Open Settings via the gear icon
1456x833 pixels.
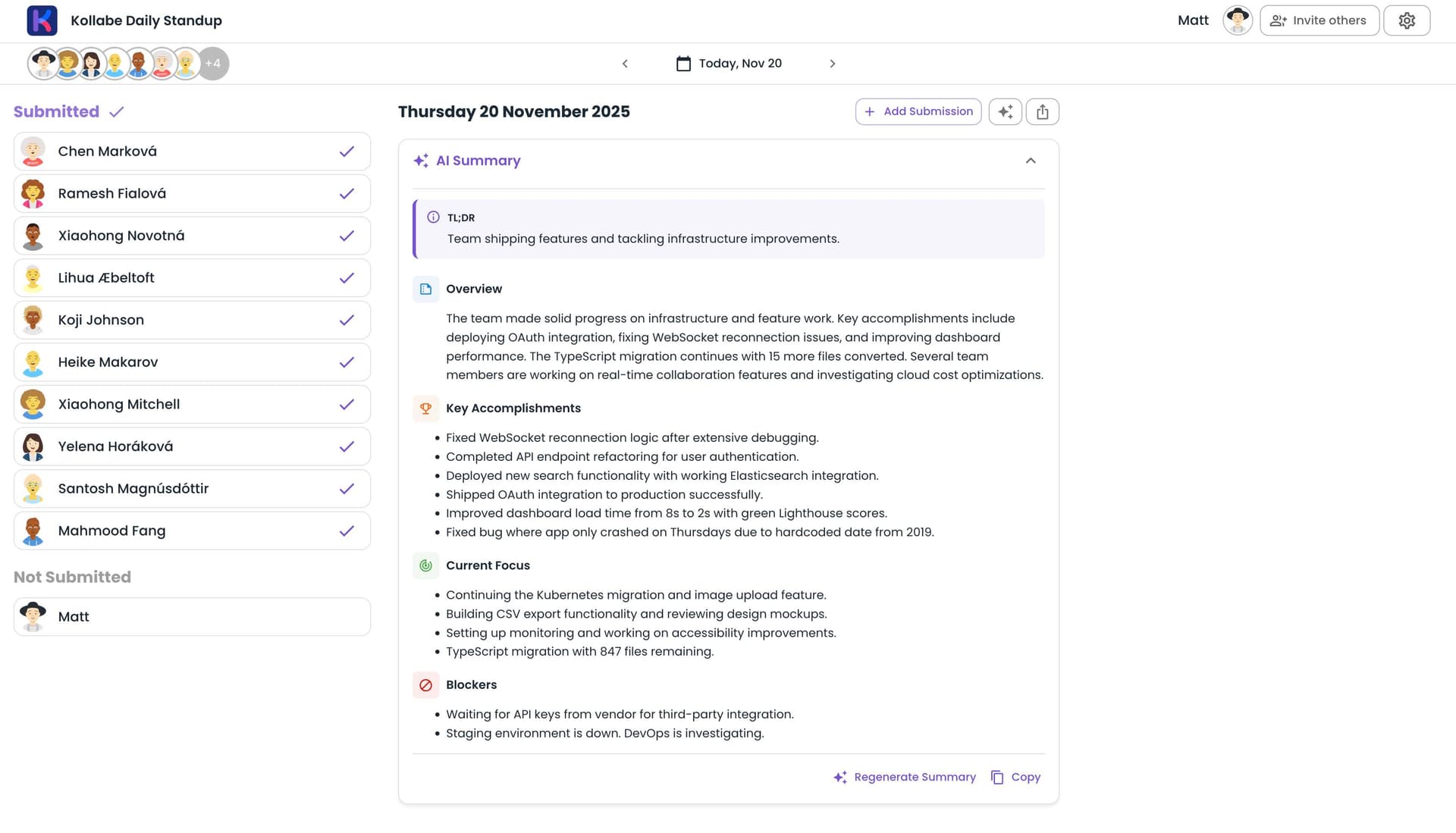coord(1407,20)
